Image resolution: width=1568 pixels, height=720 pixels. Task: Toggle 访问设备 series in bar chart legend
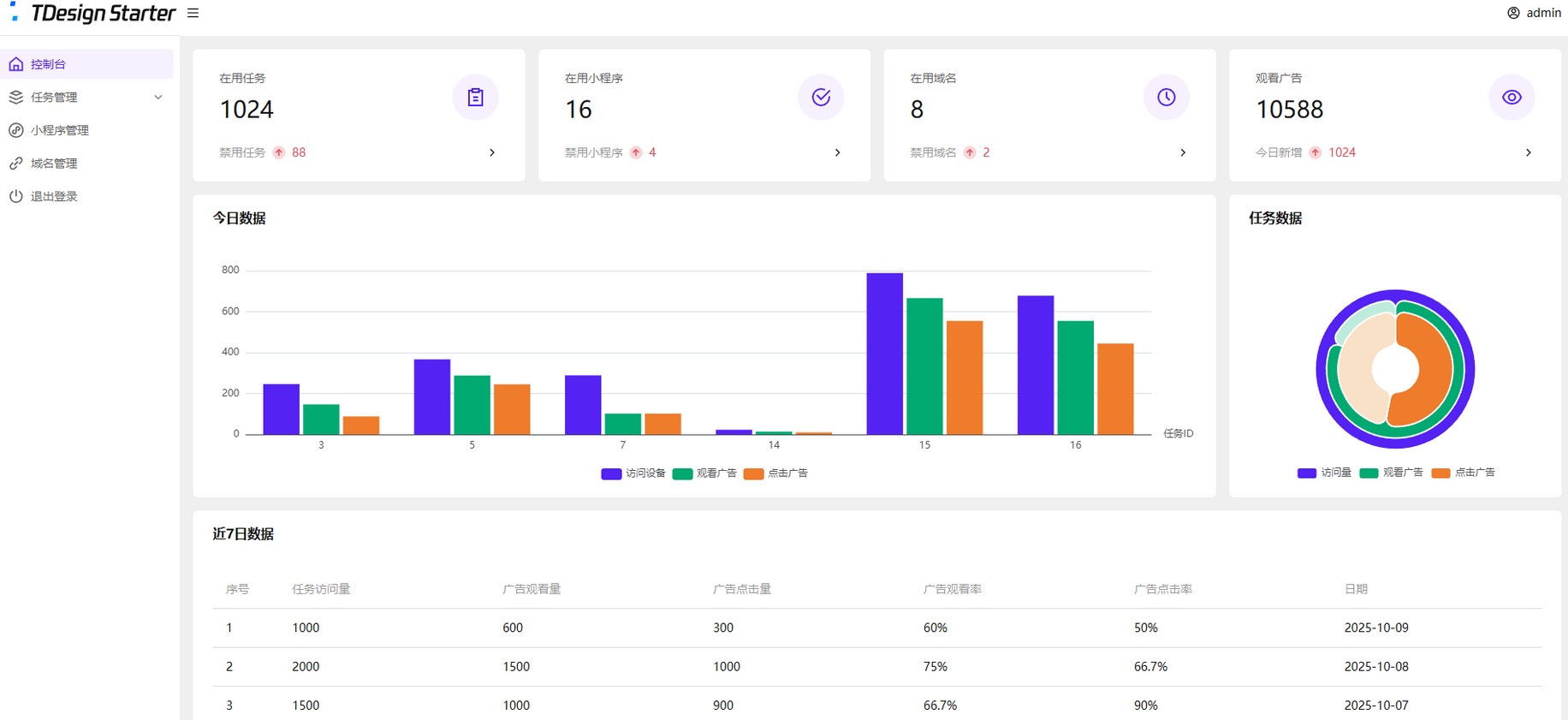633,473
